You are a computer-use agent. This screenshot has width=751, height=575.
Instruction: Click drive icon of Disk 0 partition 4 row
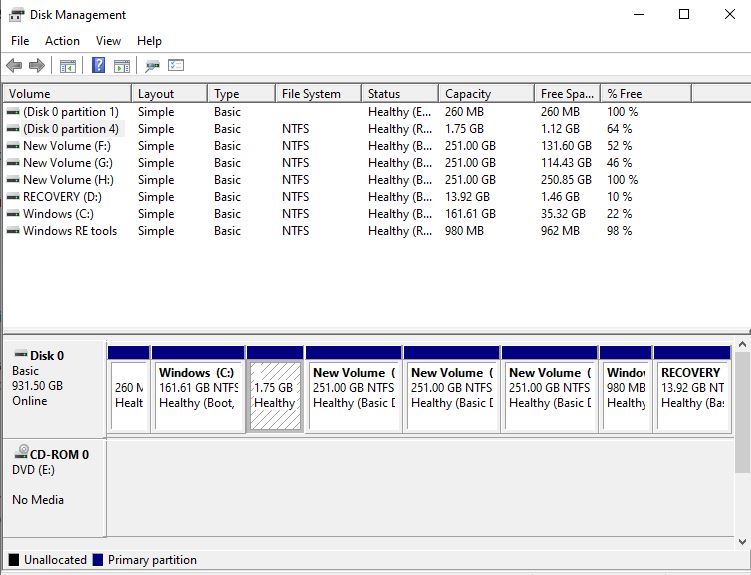tap(13, 129)
